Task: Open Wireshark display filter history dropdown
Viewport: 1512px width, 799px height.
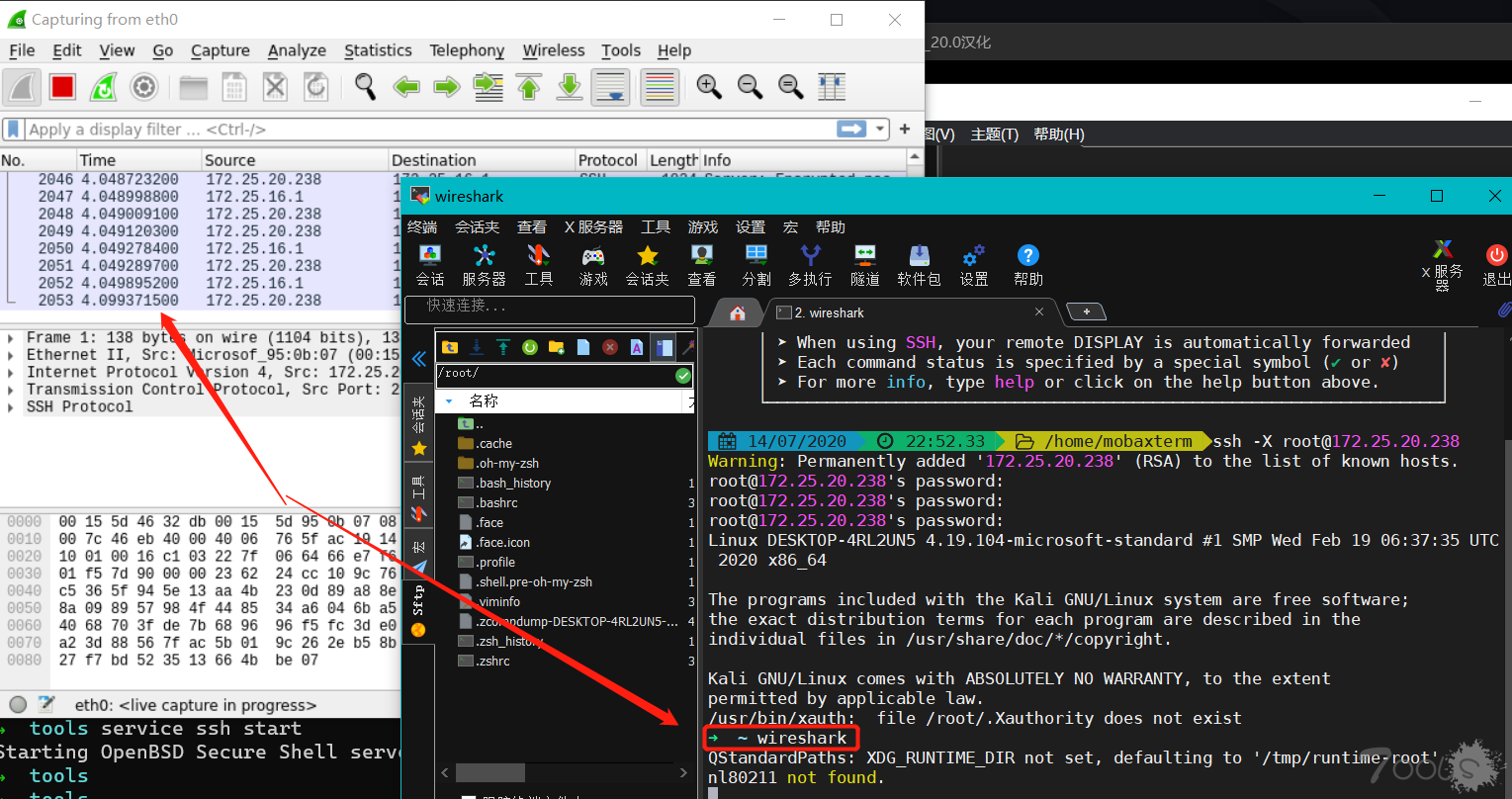Action: pos(880,129)
